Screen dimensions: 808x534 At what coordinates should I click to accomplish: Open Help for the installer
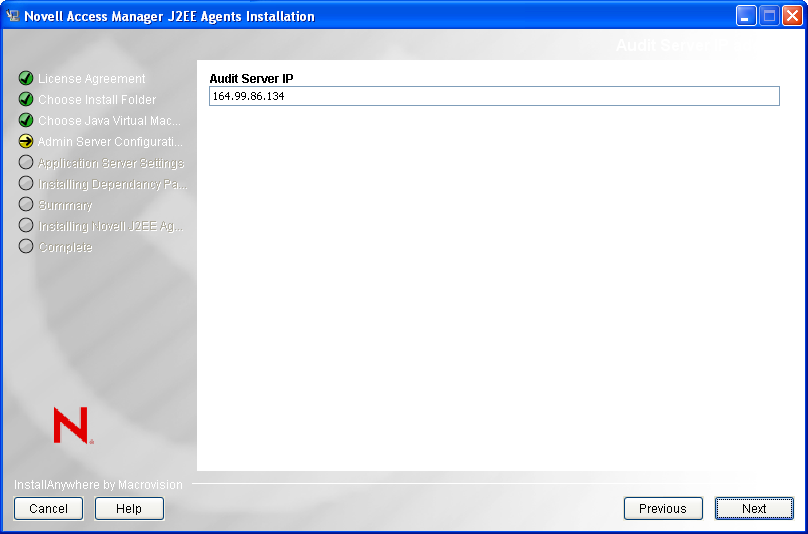tap(129, 508)
